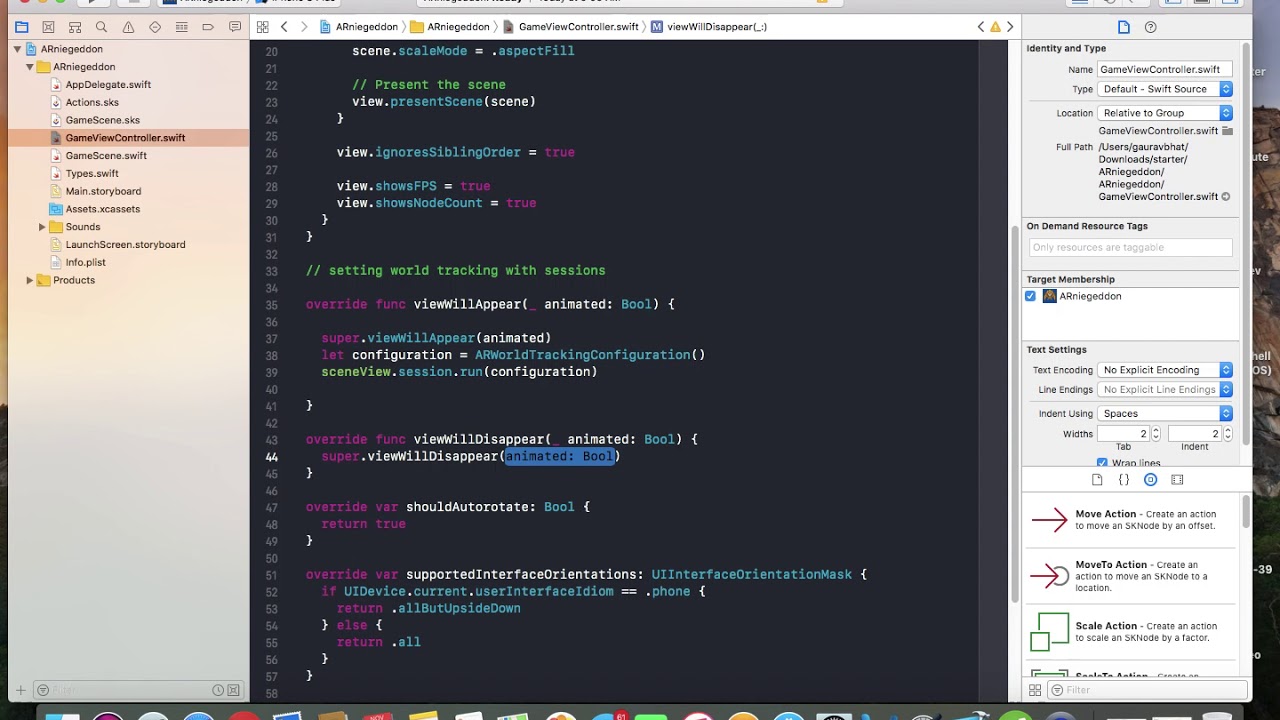Show the Issue navigator warning icon
This screenshot has width=1280, height=720.
point(128,27)
